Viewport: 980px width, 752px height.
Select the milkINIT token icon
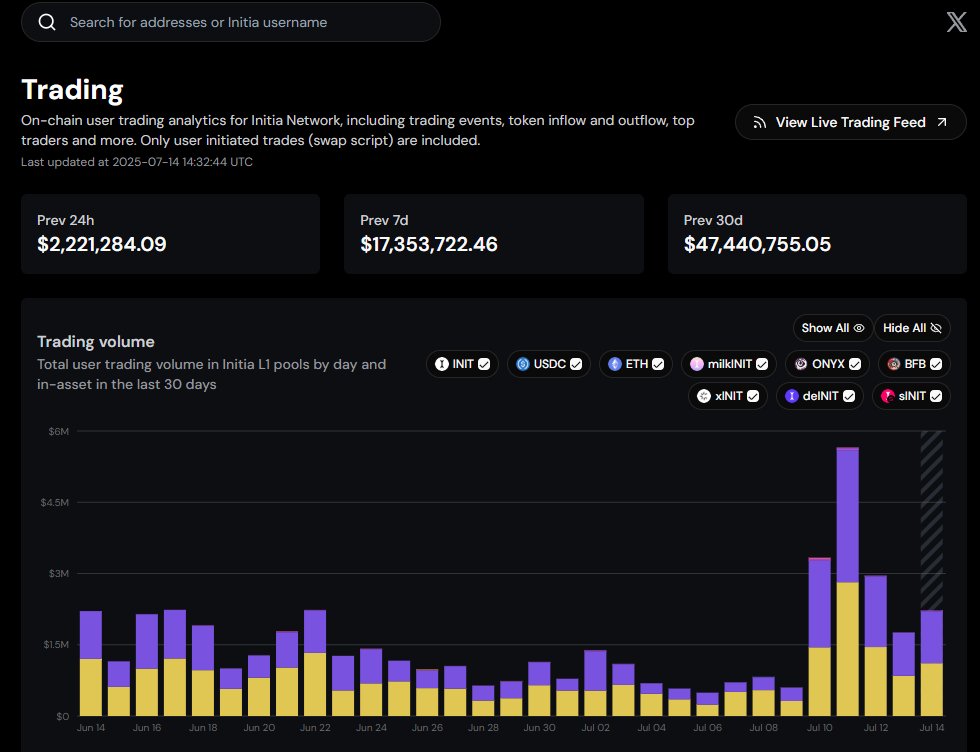(698, 364)
